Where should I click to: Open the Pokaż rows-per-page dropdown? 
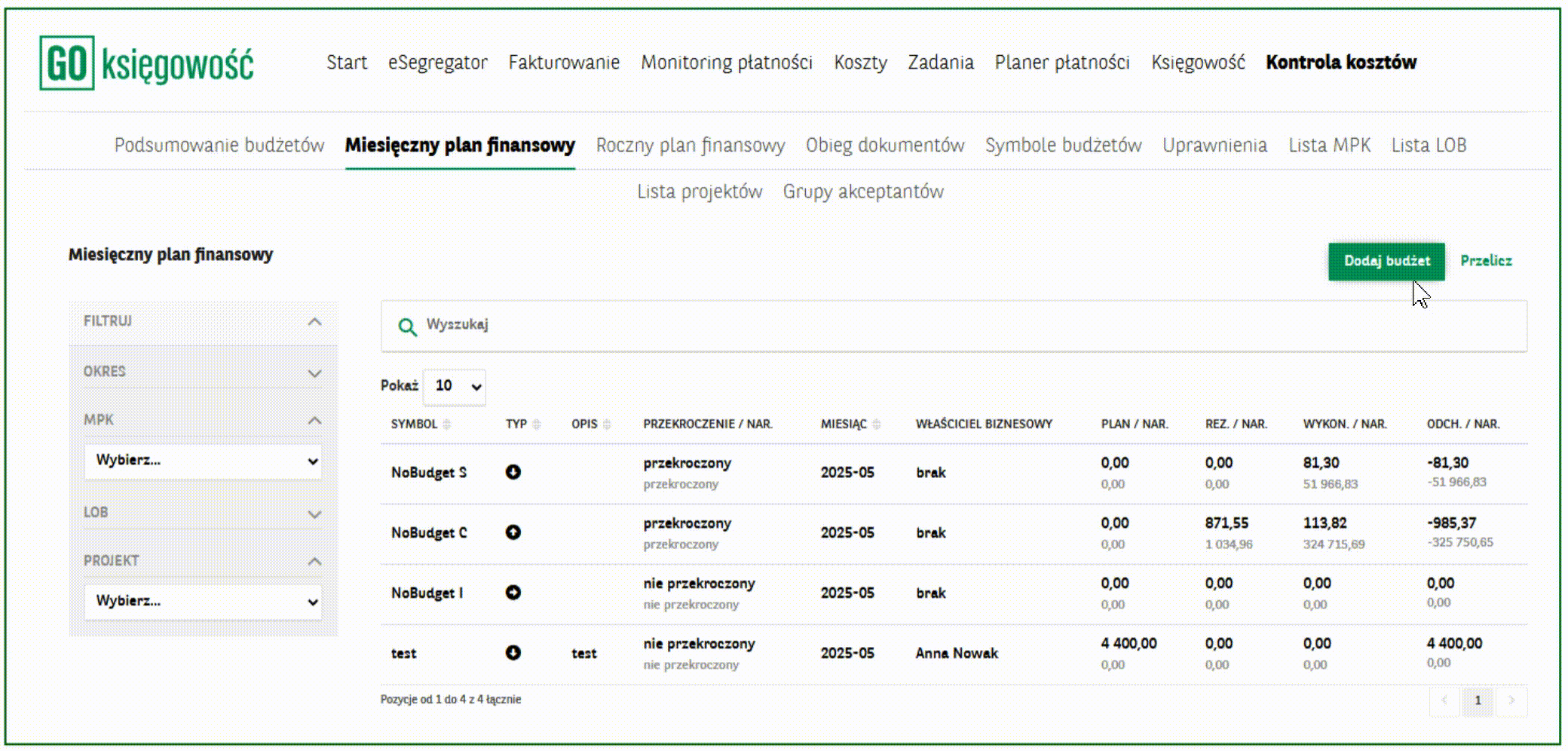[x=455, y=387]
